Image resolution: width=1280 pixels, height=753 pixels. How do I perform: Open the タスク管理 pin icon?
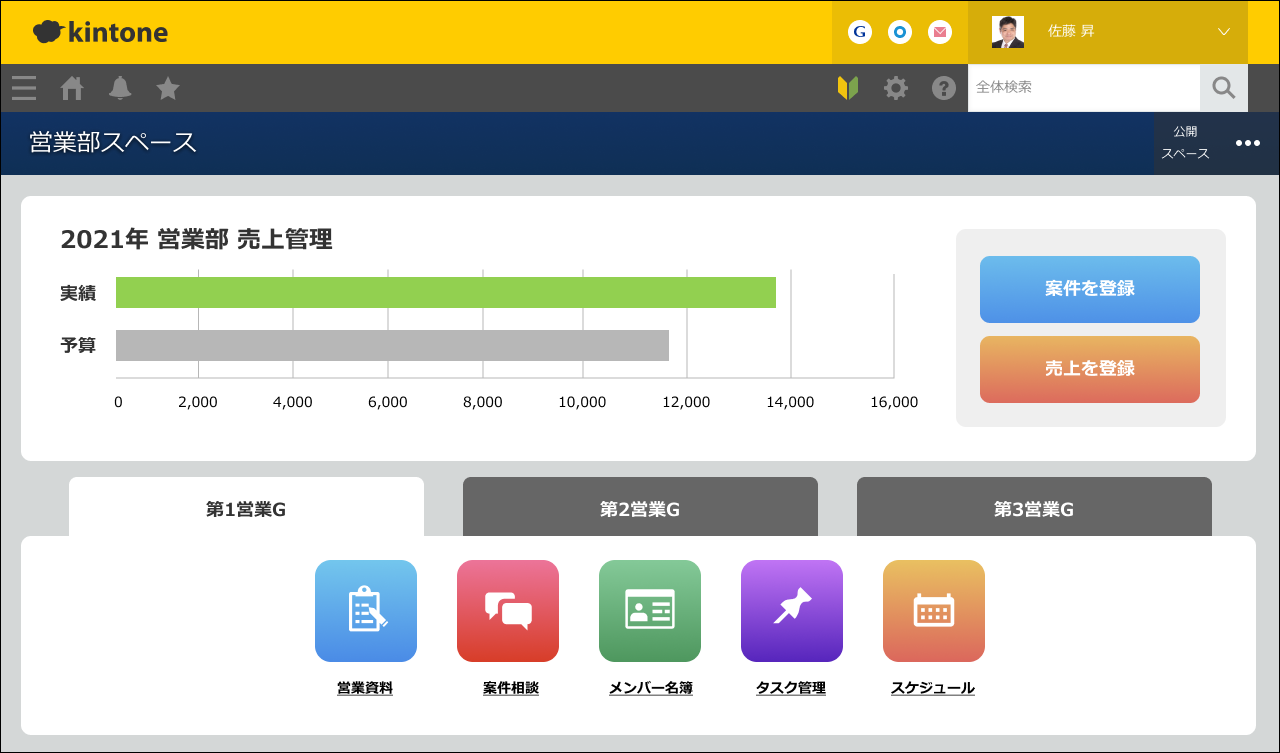pyautogui.click(x=792, y=611)
